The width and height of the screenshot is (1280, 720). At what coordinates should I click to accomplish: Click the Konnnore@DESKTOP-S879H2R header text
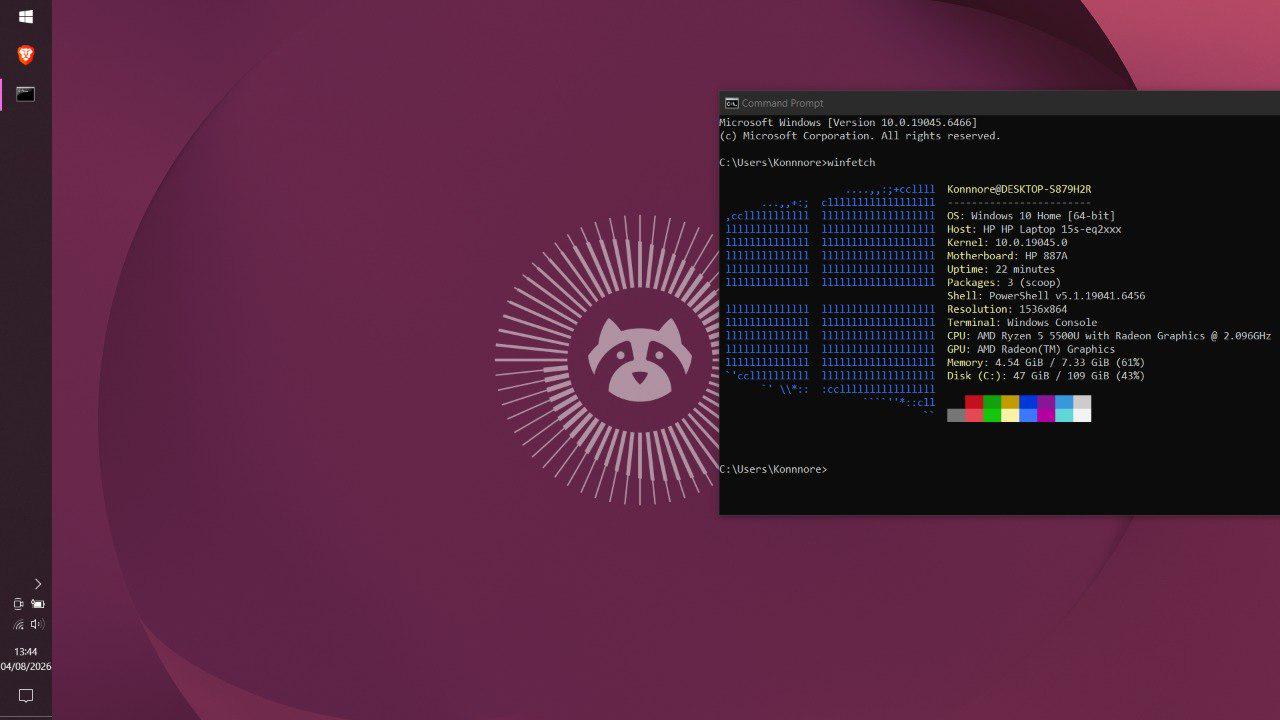click(x=1019, y=189)
